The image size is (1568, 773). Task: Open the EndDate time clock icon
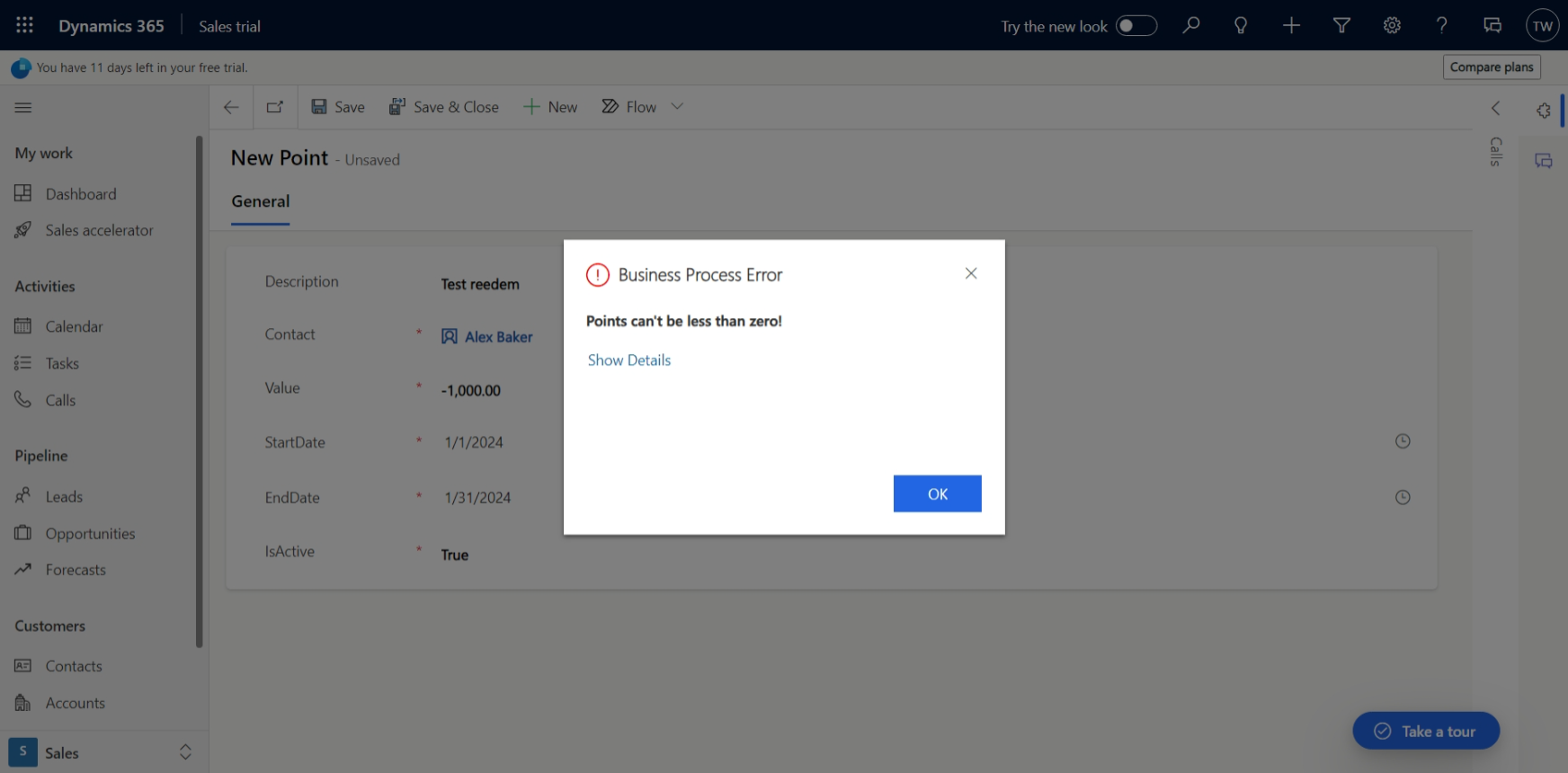[x=1403, y=497]
